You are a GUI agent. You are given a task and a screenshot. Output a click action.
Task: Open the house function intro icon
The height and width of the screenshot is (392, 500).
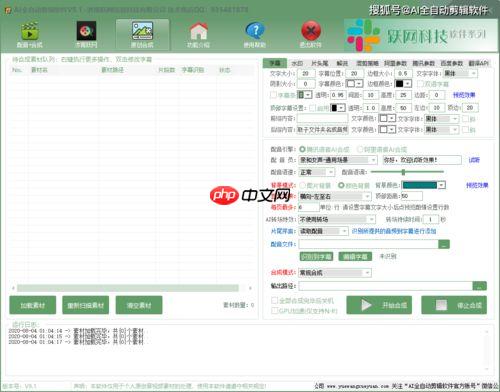pyautogui.click(x=198, y=35)
